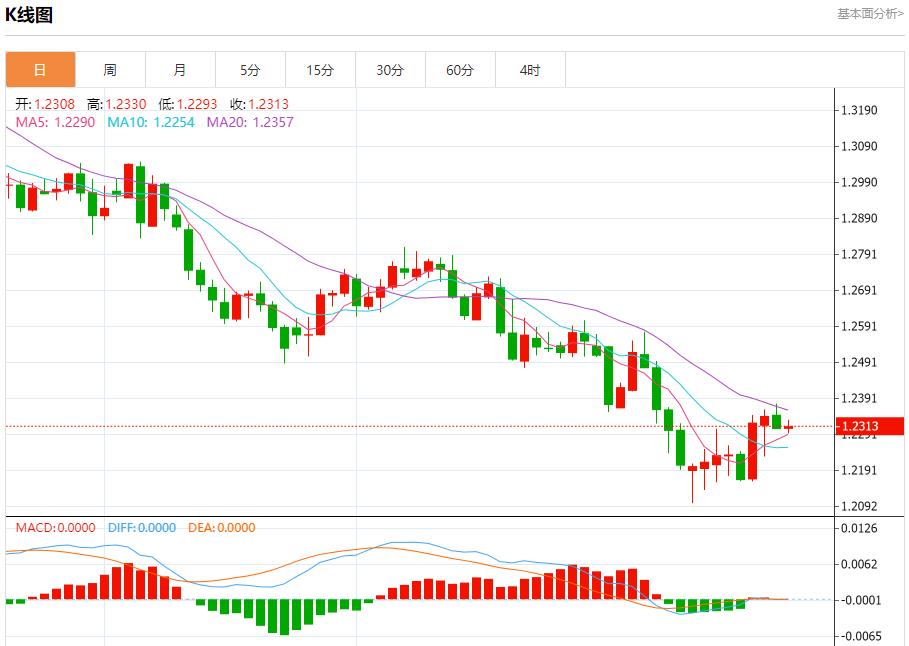
Task: Click the MA5 indicator label
Action: pos(56,122)
